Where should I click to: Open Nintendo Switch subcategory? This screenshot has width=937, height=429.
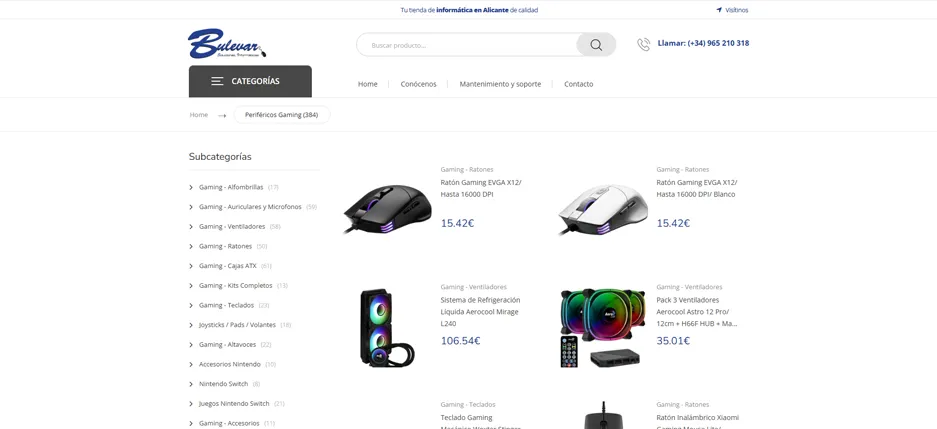point(223,384)
